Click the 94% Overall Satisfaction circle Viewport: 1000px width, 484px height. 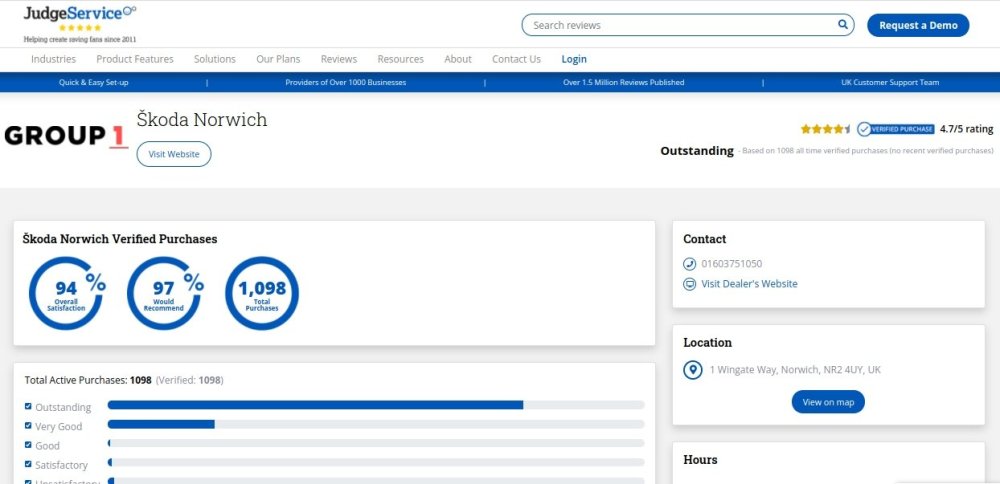point(66,293)
